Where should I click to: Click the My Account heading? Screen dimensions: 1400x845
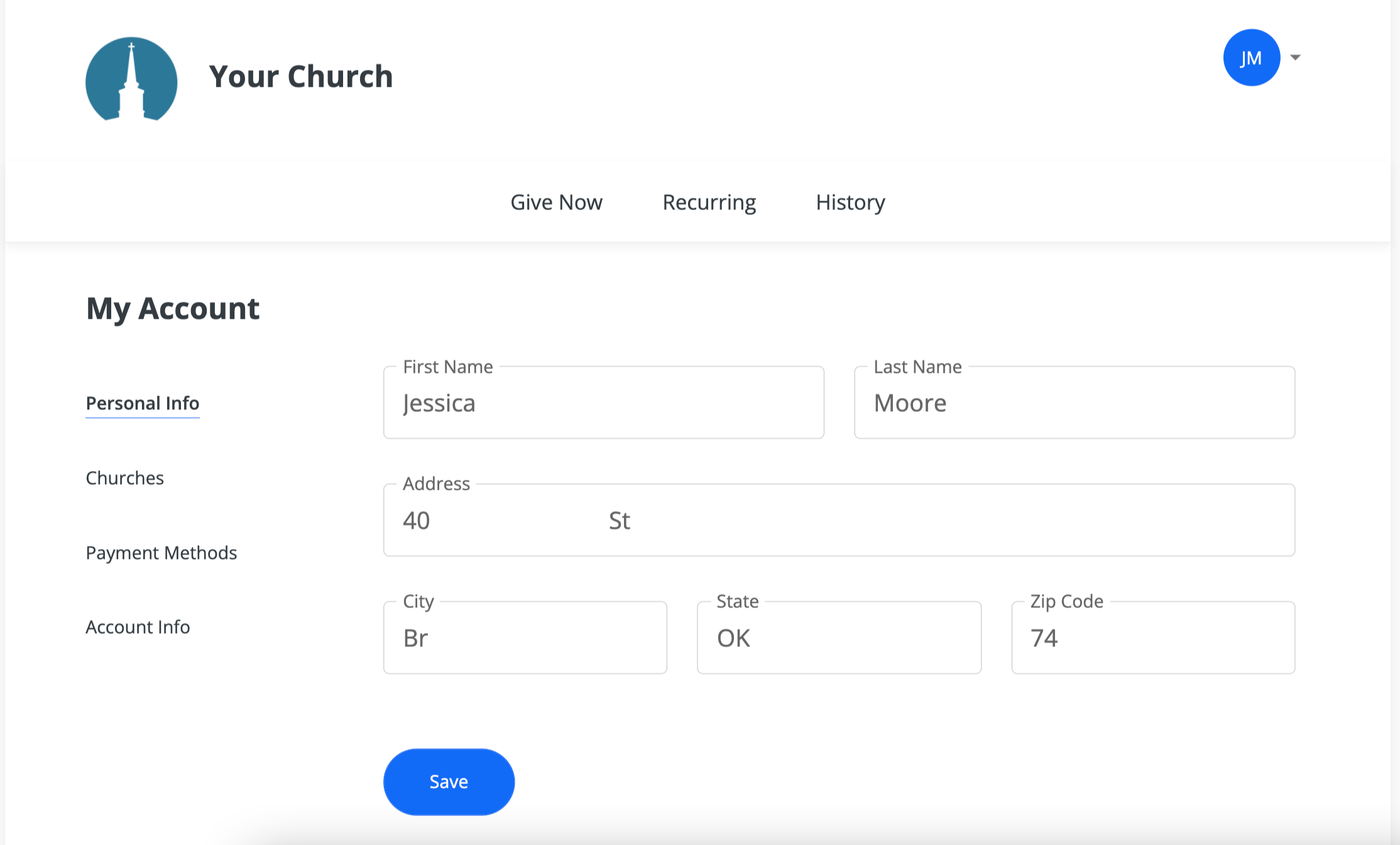pos(173,309)
